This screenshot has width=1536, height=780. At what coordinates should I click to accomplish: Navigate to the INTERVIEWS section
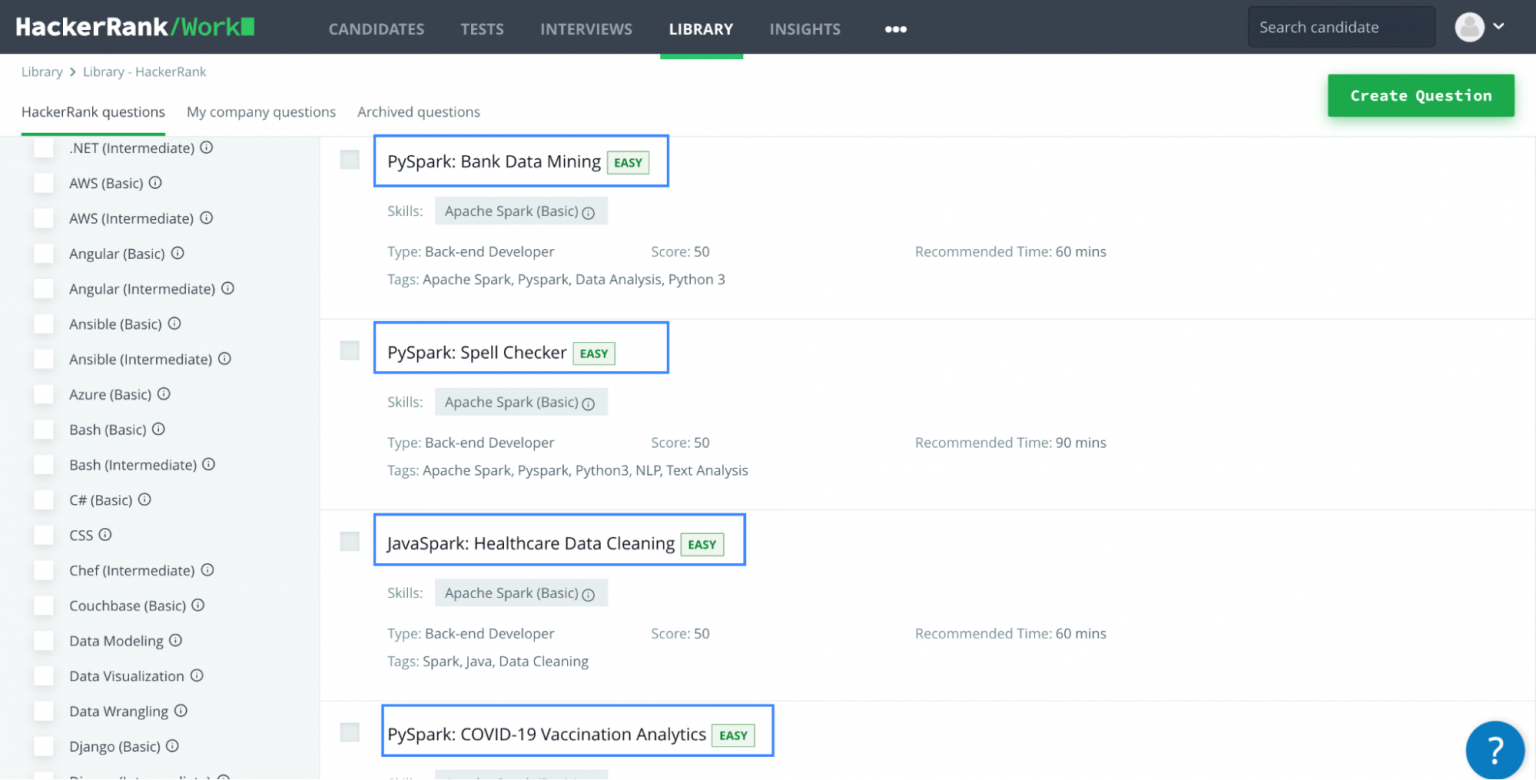pos(586,29)
